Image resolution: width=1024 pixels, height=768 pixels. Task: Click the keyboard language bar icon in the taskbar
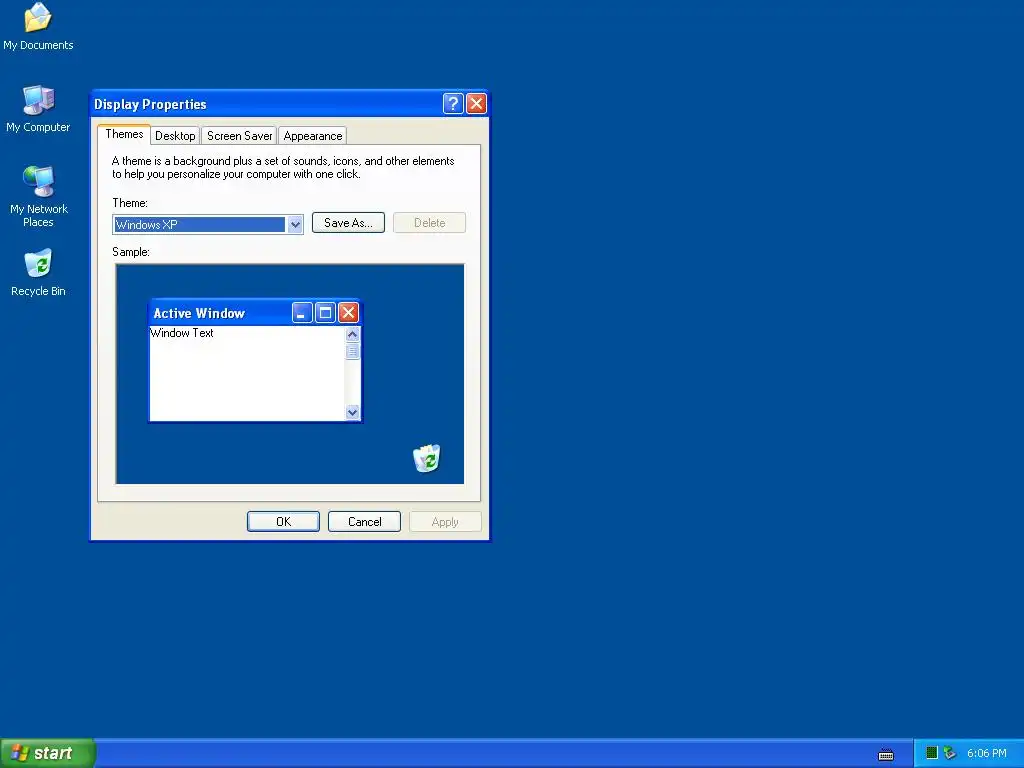tap(886, 754)
